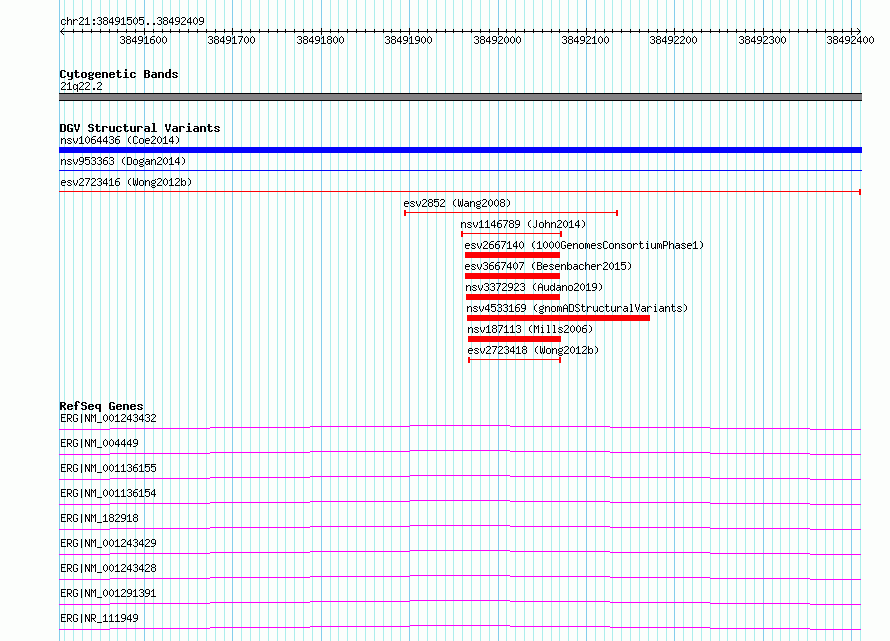Click the 21q22.2 band label
The height and width of the screenshot is (641, 890).
(x=81, y=86)
